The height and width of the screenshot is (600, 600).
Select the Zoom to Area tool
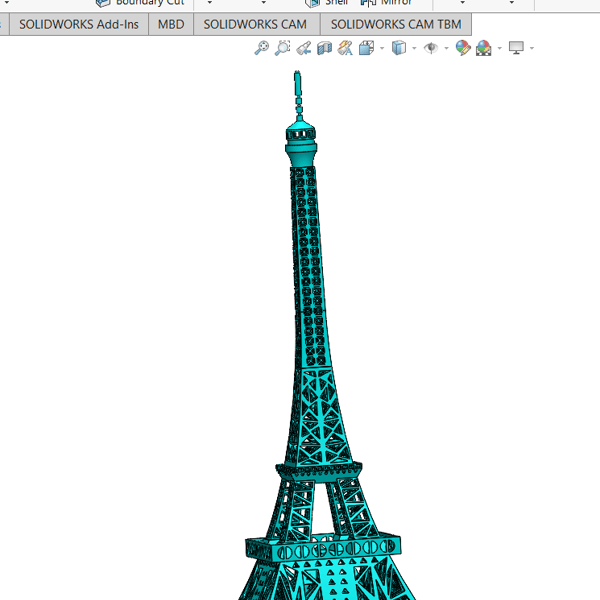tap(282, 48)
